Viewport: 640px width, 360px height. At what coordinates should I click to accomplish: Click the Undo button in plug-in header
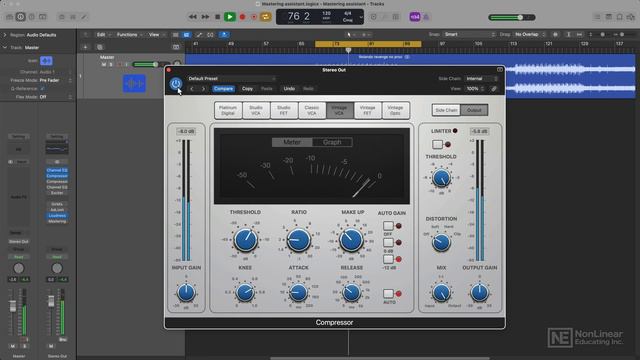click(289, 89)
